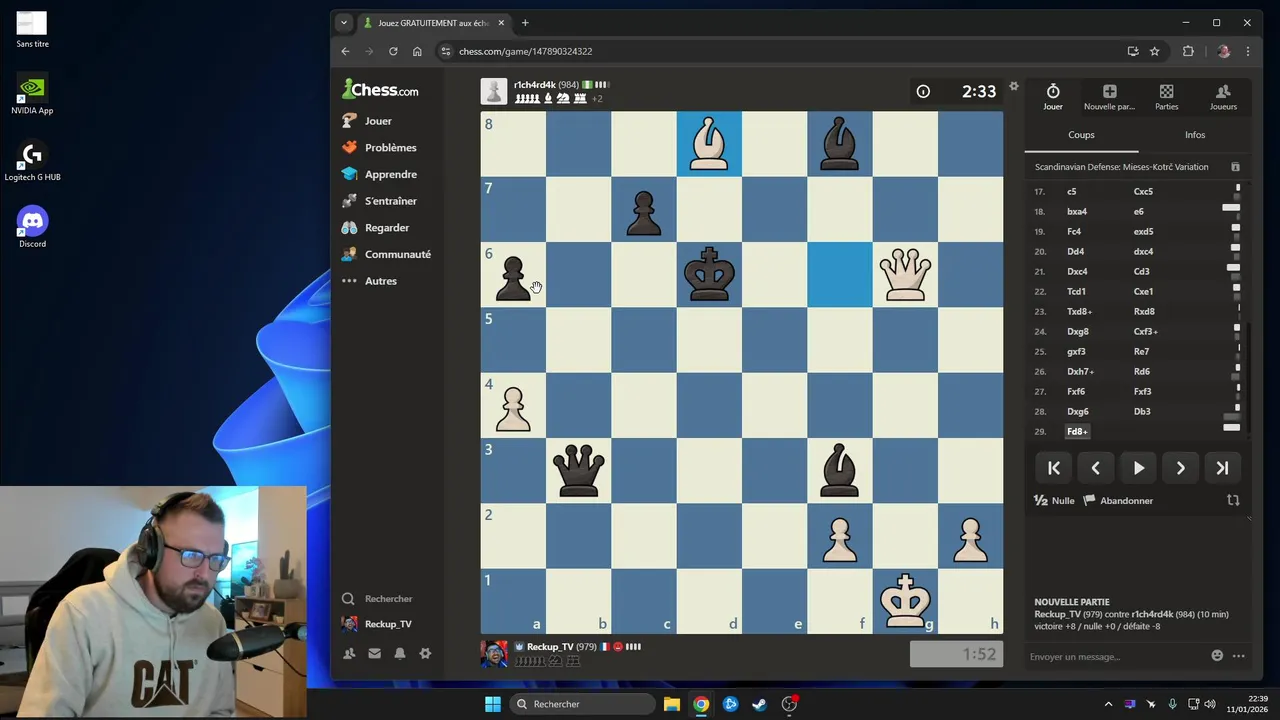Viewport: 1280px width, 720px height.
Task: Go back in the browser
Action: (345, 51)
